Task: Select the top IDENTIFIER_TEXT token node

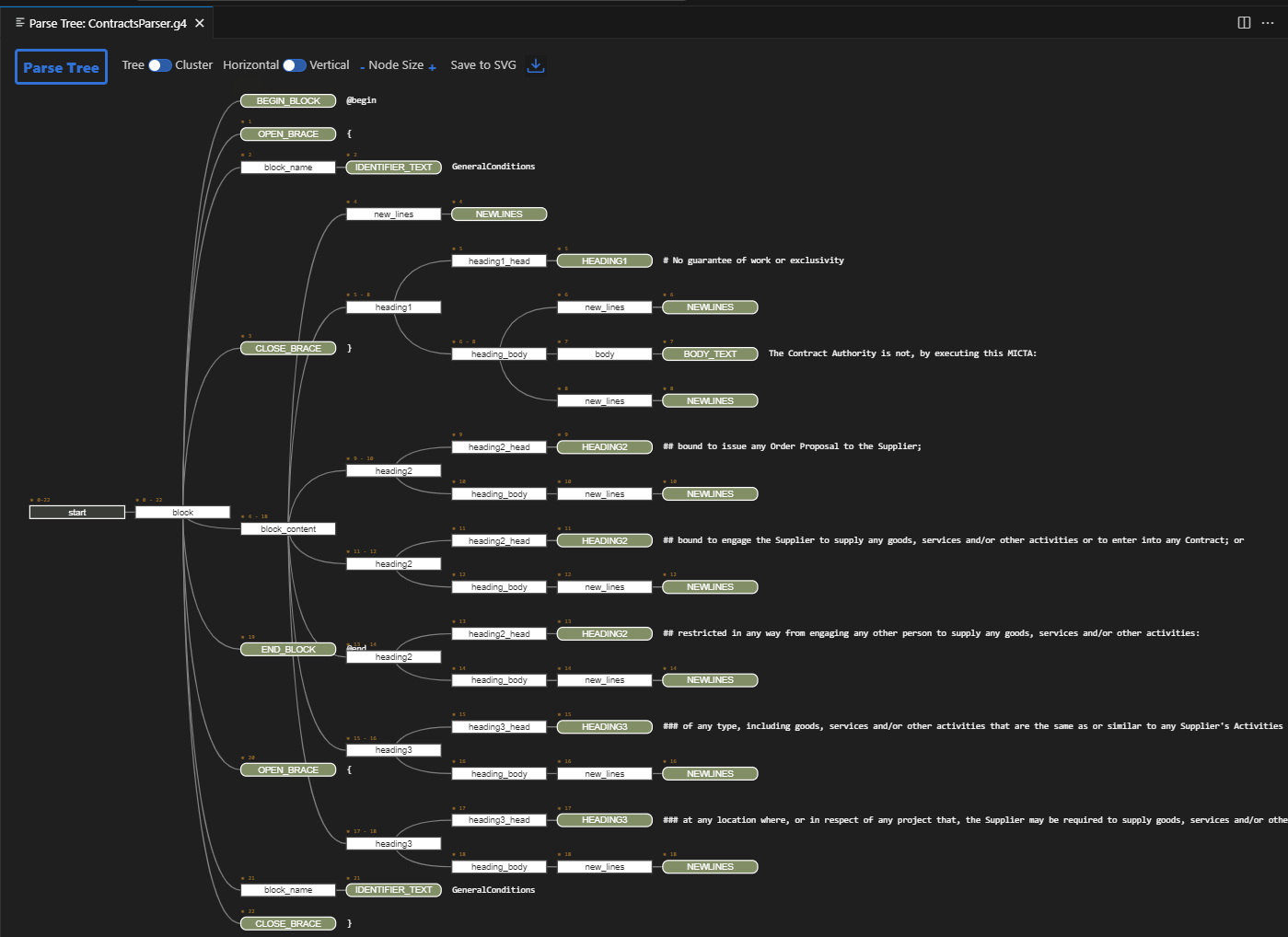Action: click(x=394, y=168)
